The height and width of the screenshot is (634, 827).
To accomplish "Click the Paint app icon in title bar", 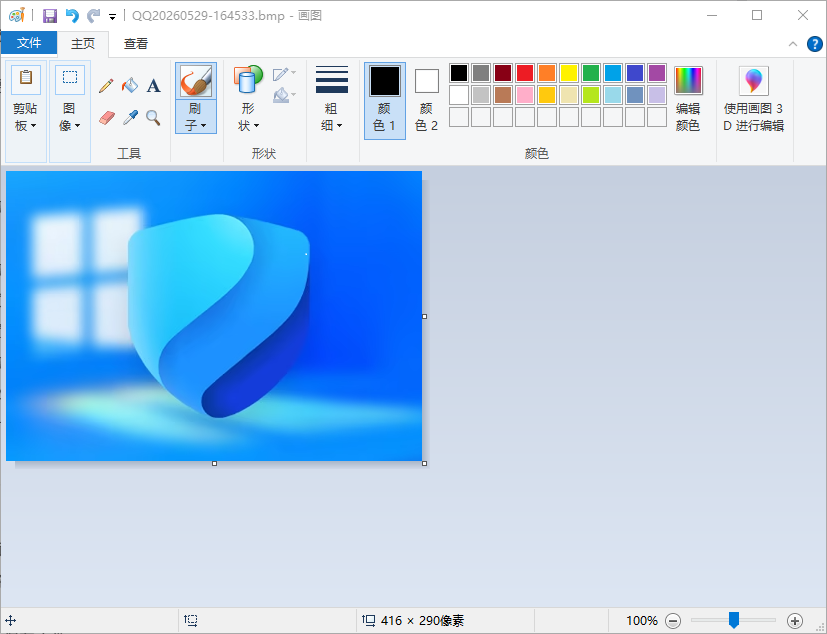I will [17, 15].
